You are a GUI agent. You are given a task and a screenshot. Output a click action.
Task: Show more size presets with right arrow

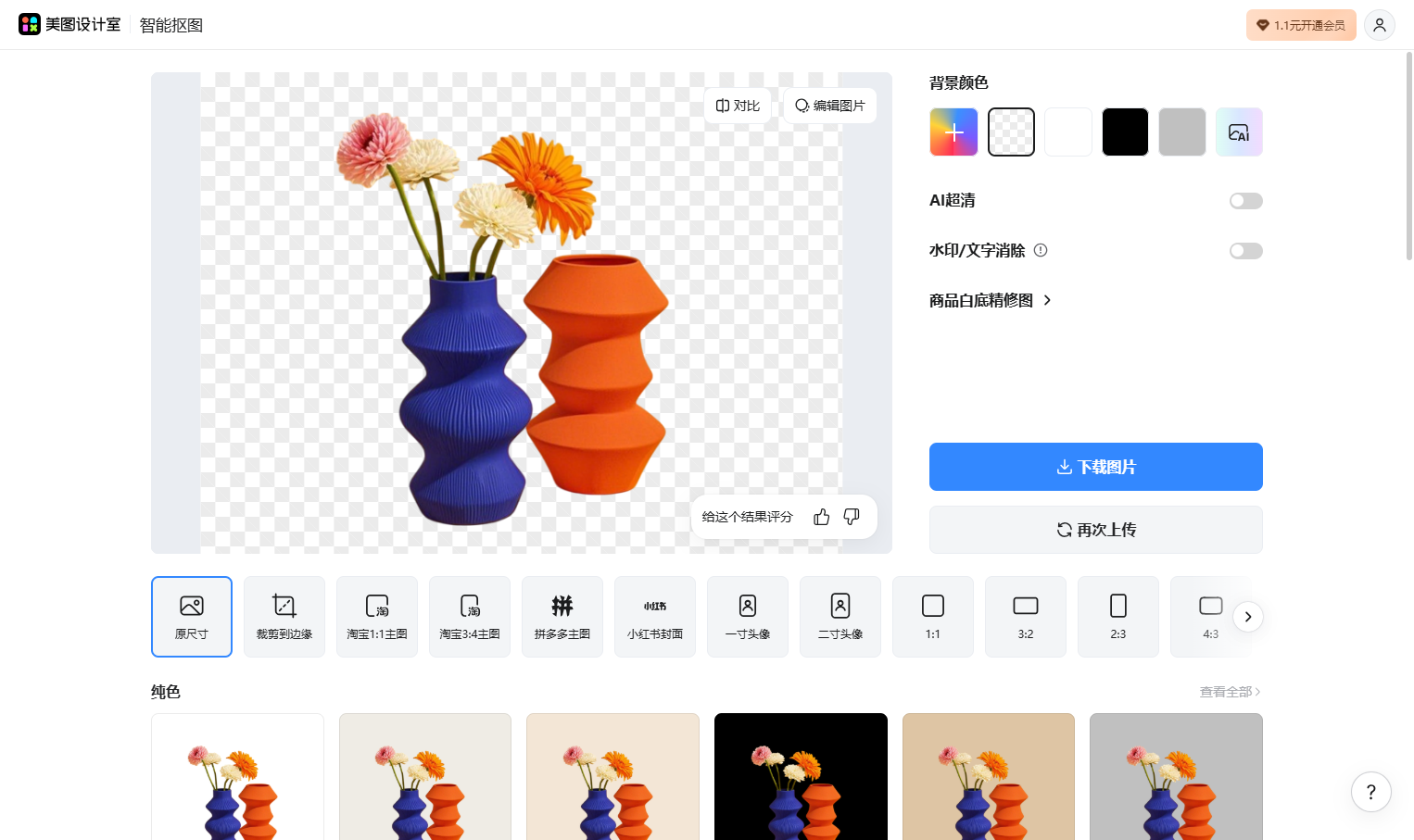click(x=1248, y=617)
